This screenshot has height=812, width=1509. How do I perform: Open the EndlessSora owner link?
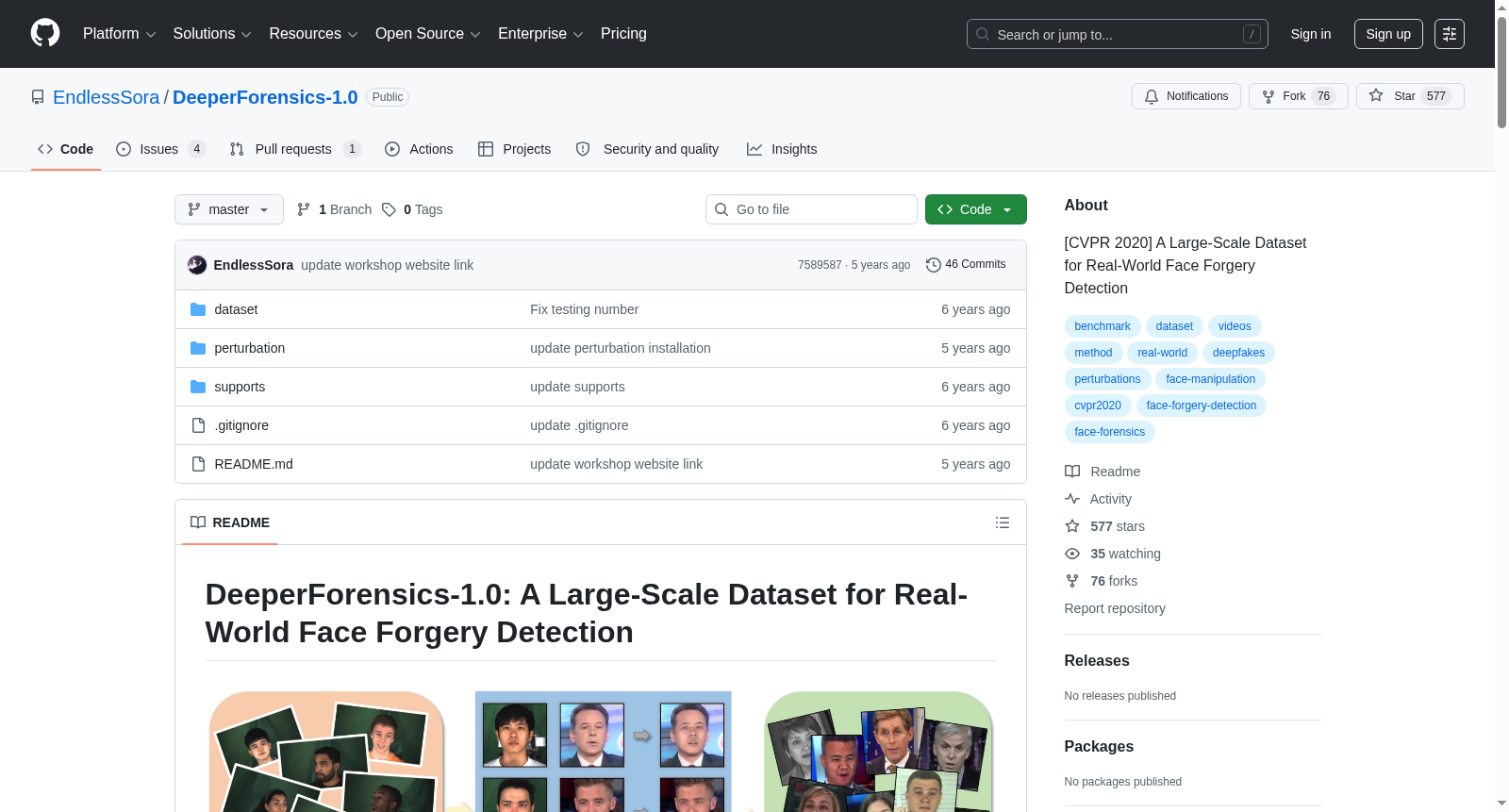(x=107, y=97)
